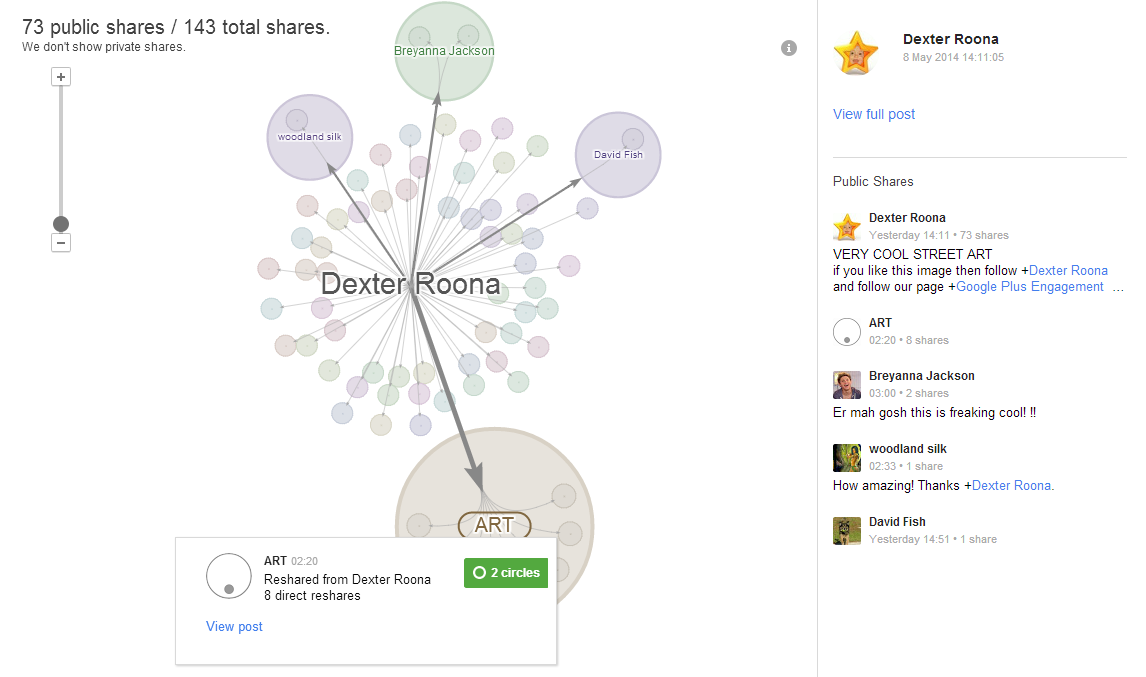Screen dimensions: 1146x677
Task: Click the zoom in plus control
Action: pos(61,76)
